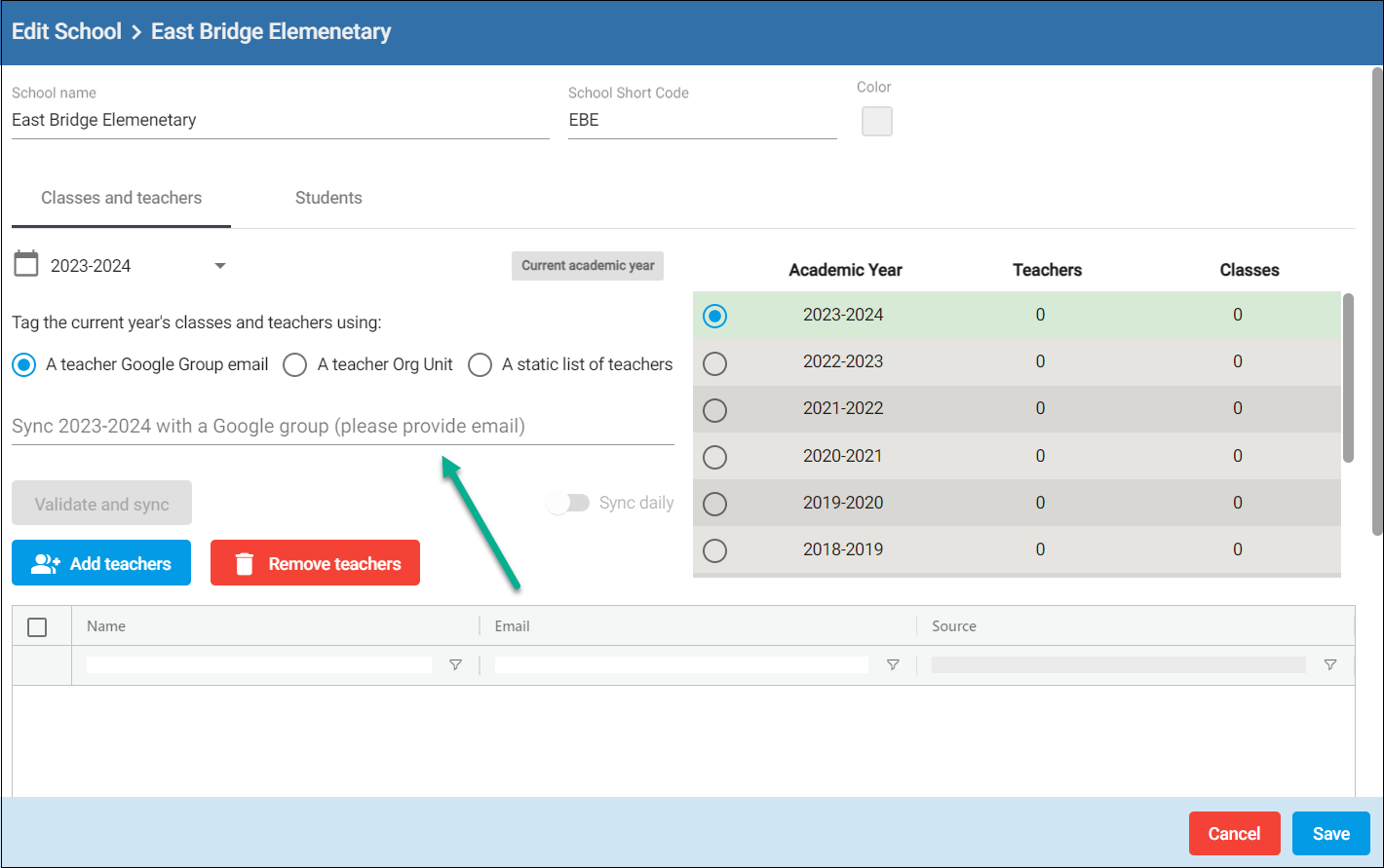Image resolution: width=1384 pixels, height=868 pixels.
Task: Click the School name input field
Action: 281,121
